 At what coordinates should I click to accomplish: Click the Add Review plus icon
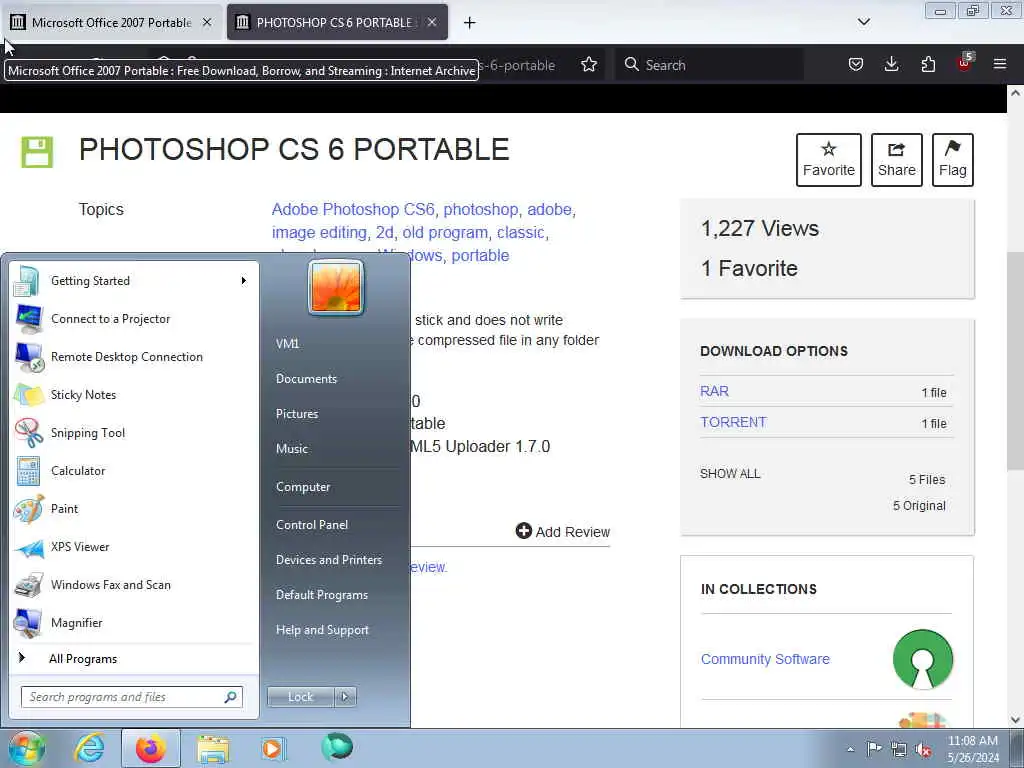point(523,531)
